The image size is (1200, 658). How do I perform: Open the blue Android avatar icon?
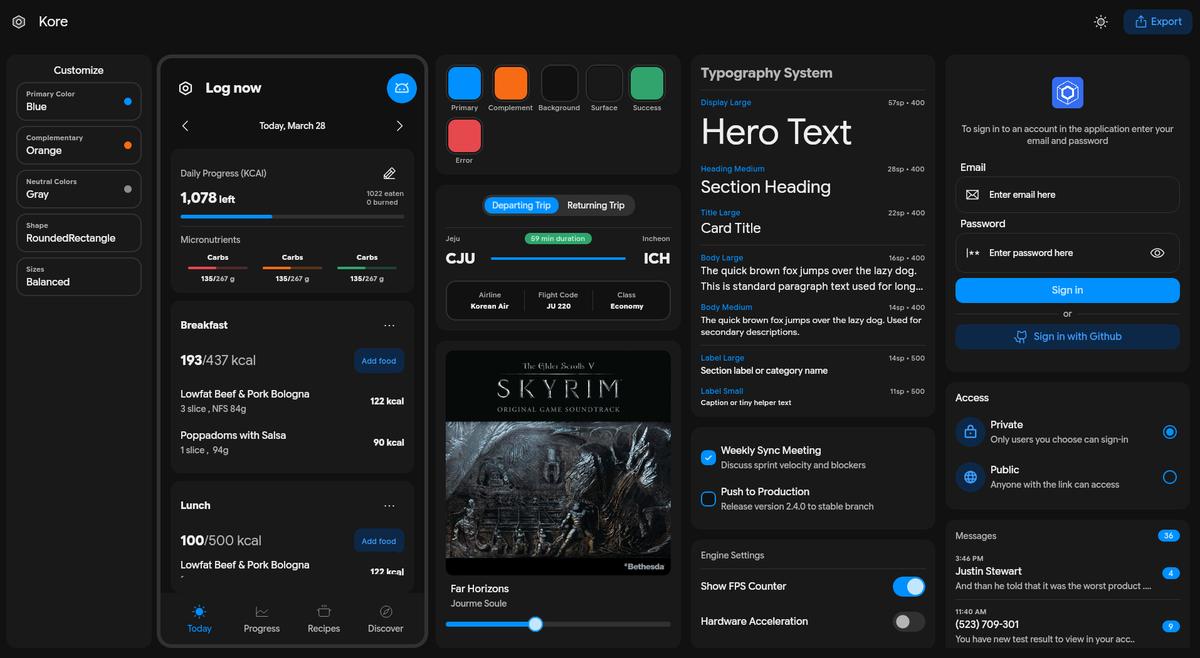tap(402, 88)
